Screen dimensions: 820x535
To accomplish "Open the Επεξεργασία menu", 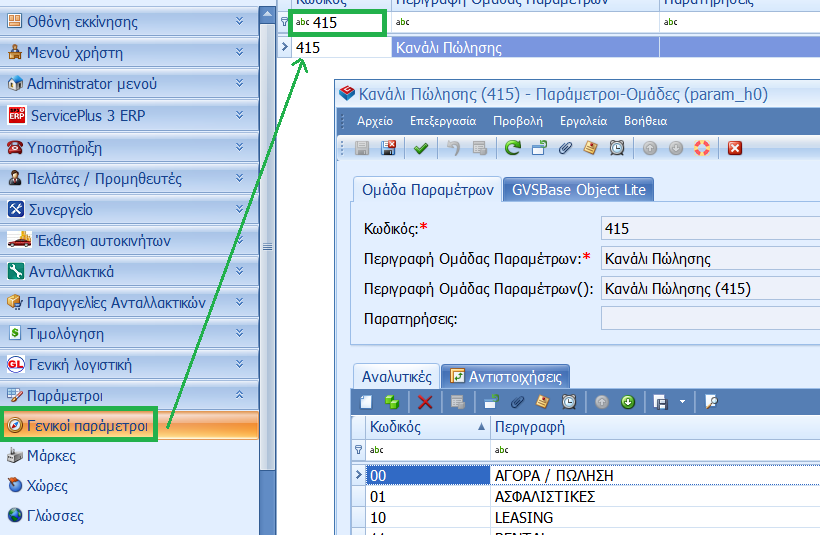I will tap(443, 121).
